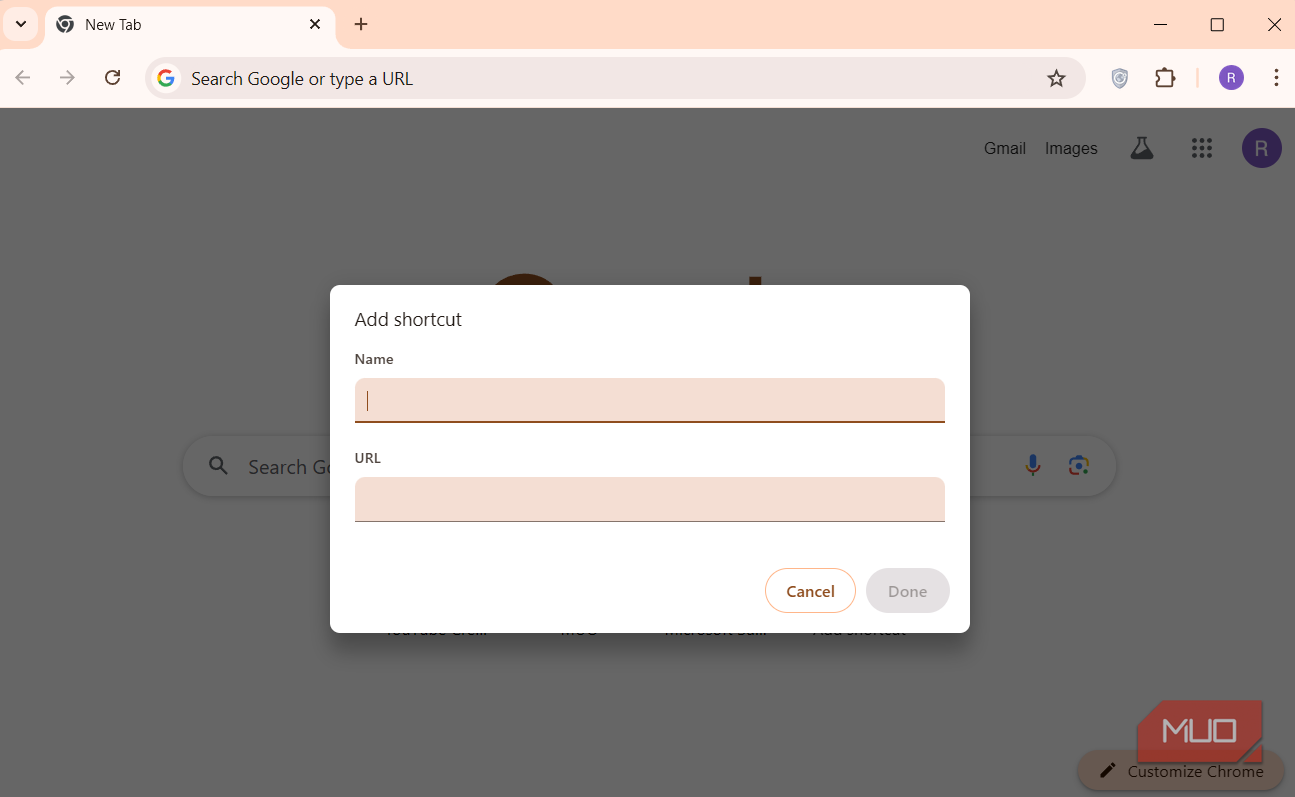This screenshot has height=797, width=1295.
Task: Start voice search with the microphone icon
Action: click(x=1033, y=465)
